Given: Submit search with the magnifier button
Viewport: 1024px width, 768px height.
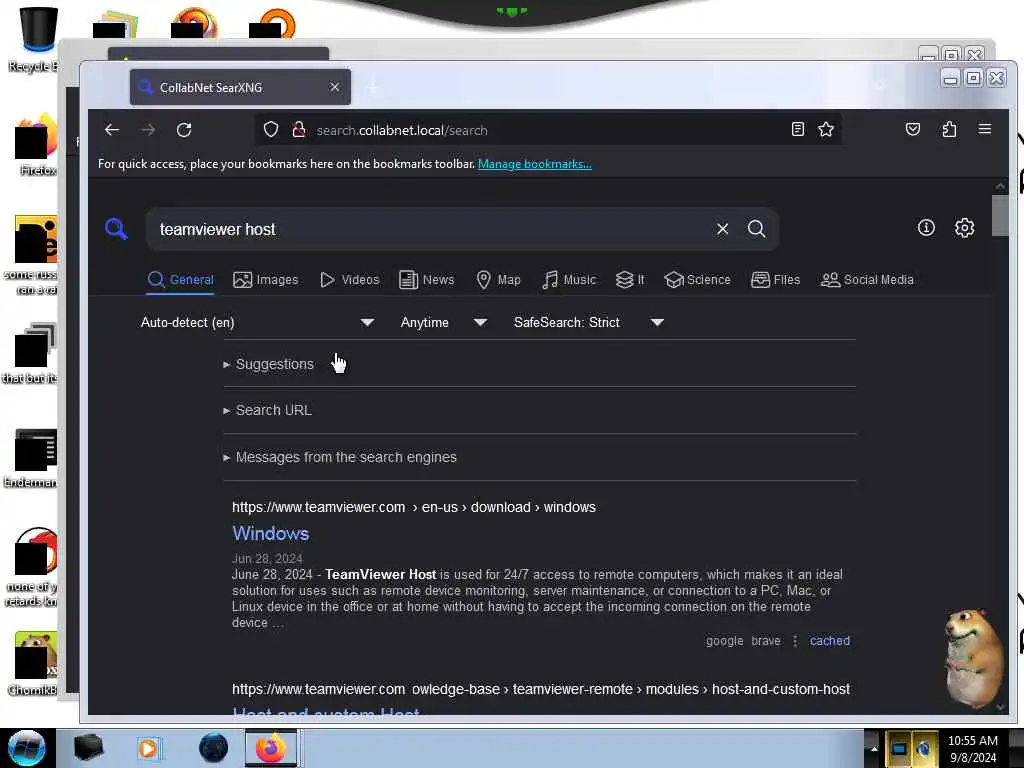Looking at the screenshot, I should coord(756,229).
